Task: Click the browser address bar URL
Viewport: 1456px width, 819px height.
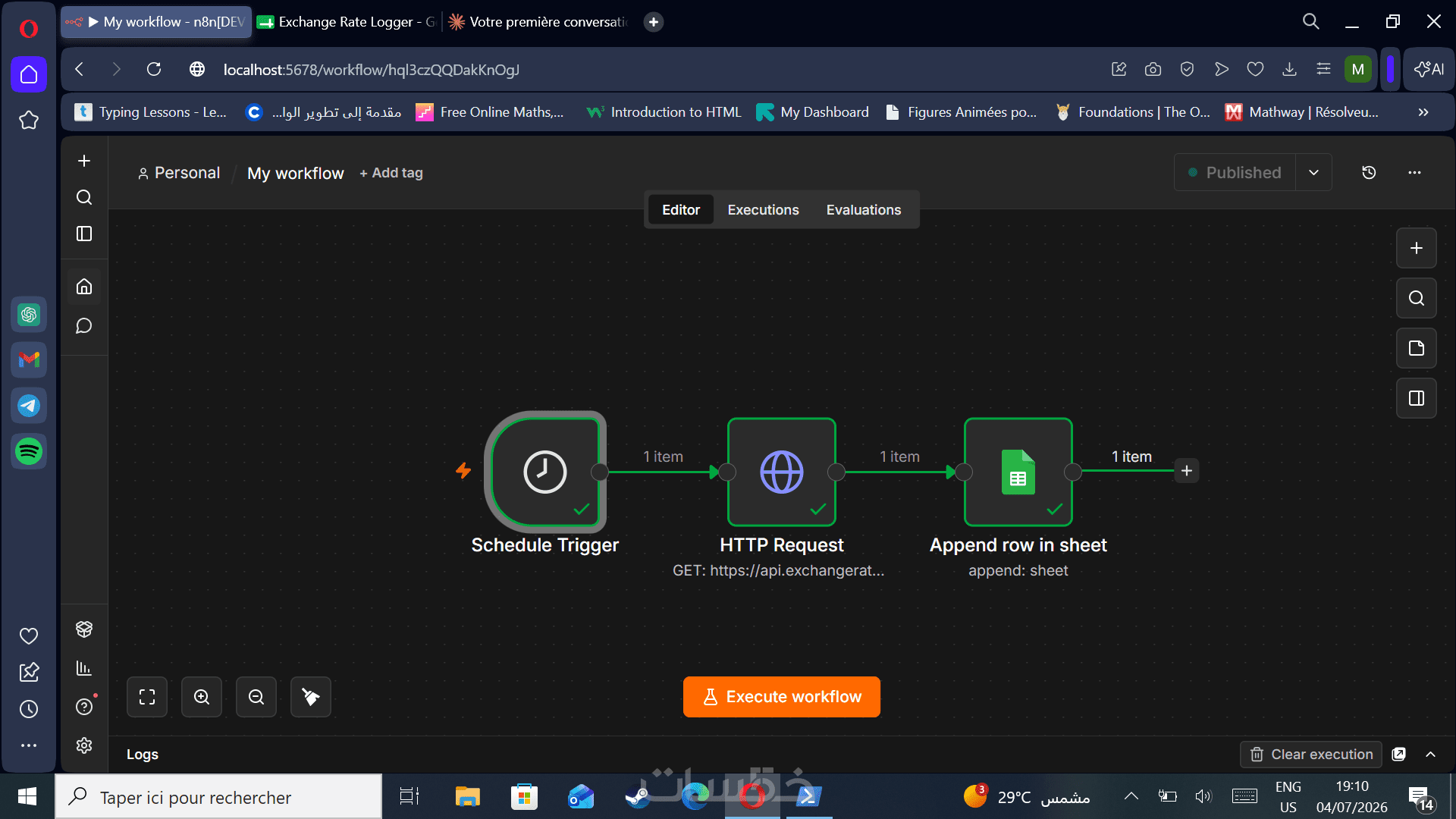Action: (x=372, y=70)
